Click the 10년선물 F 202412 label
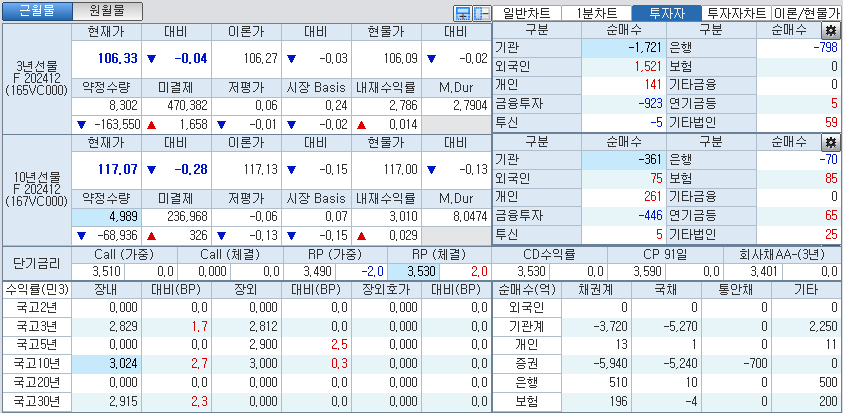Viewport: 843px width, 413px height. [x=37, y=190]
